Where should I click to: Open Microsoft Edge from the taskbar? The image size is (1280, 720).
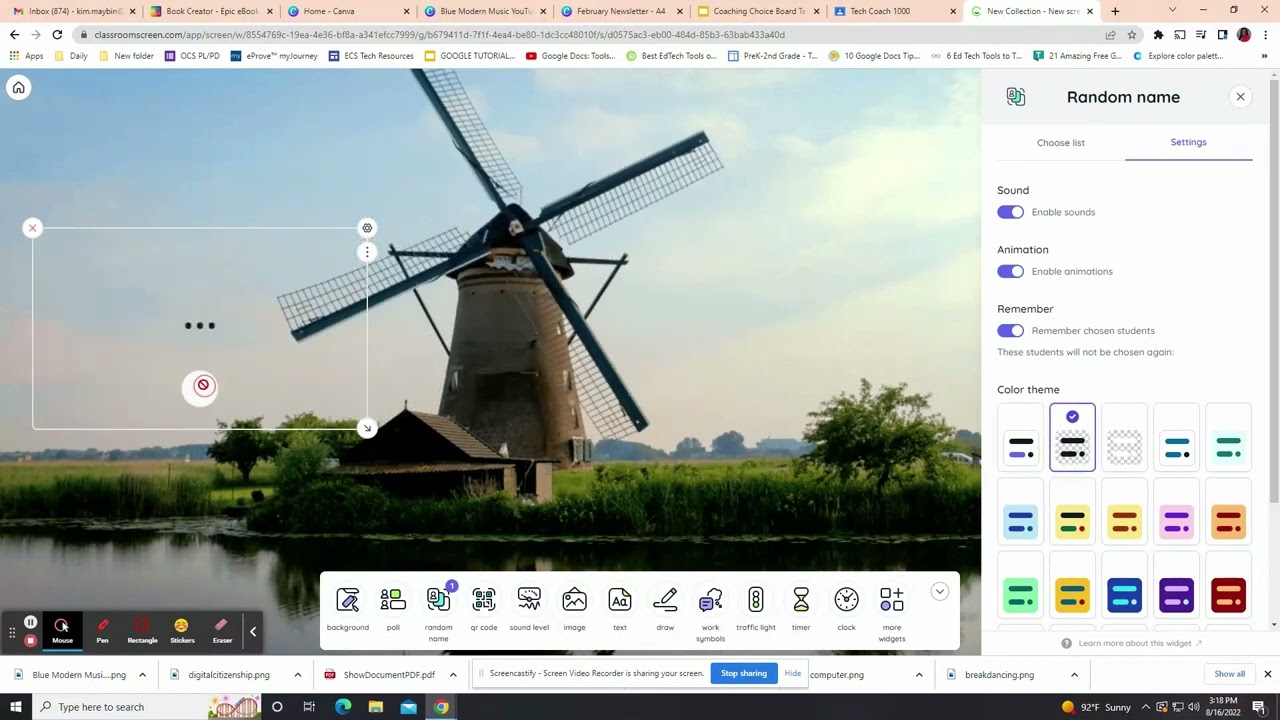(x=343, y=707)
